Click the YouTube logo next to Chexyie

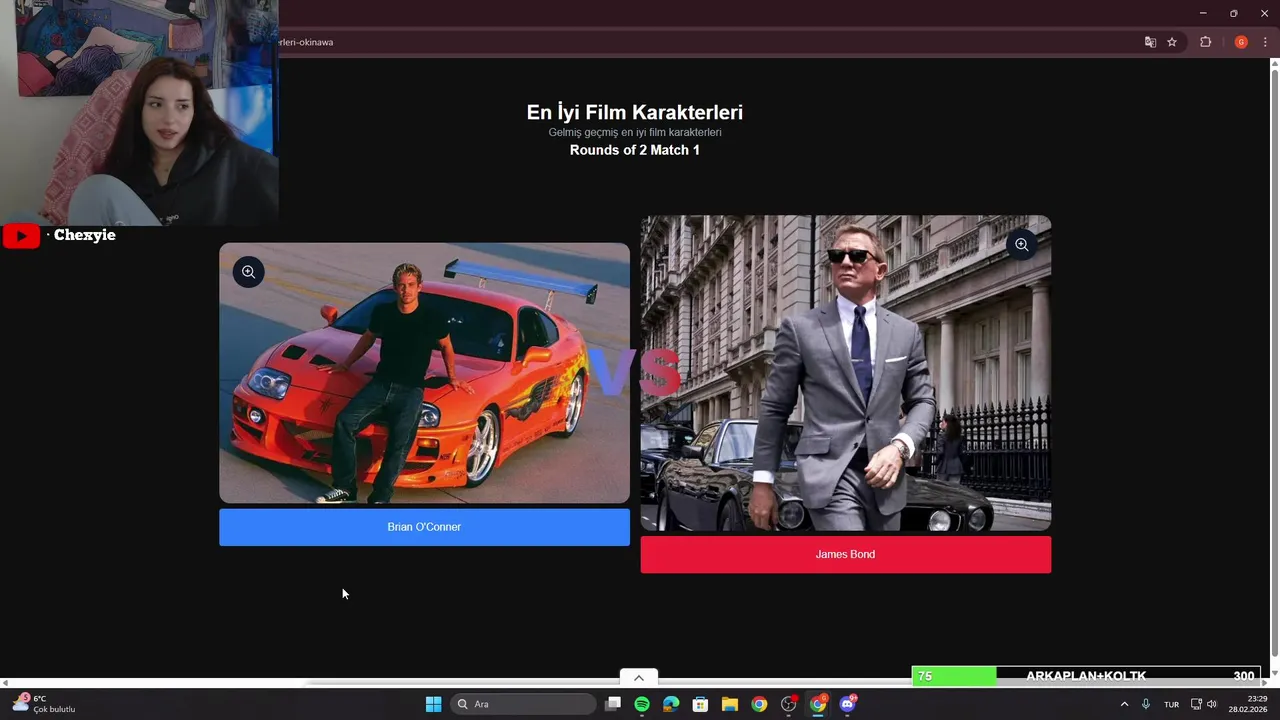pos(21,236)
